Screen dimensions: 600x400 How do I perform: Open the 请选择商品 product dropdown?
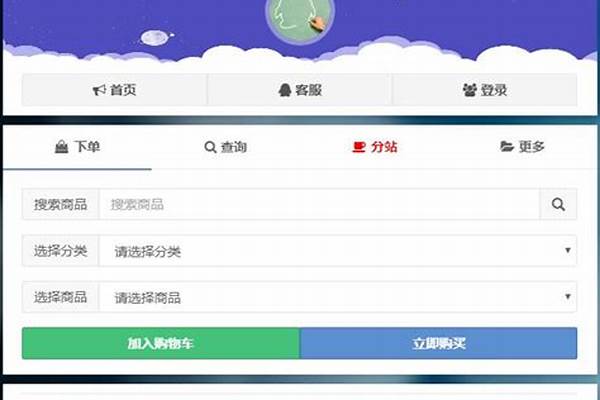pos(338,297)
